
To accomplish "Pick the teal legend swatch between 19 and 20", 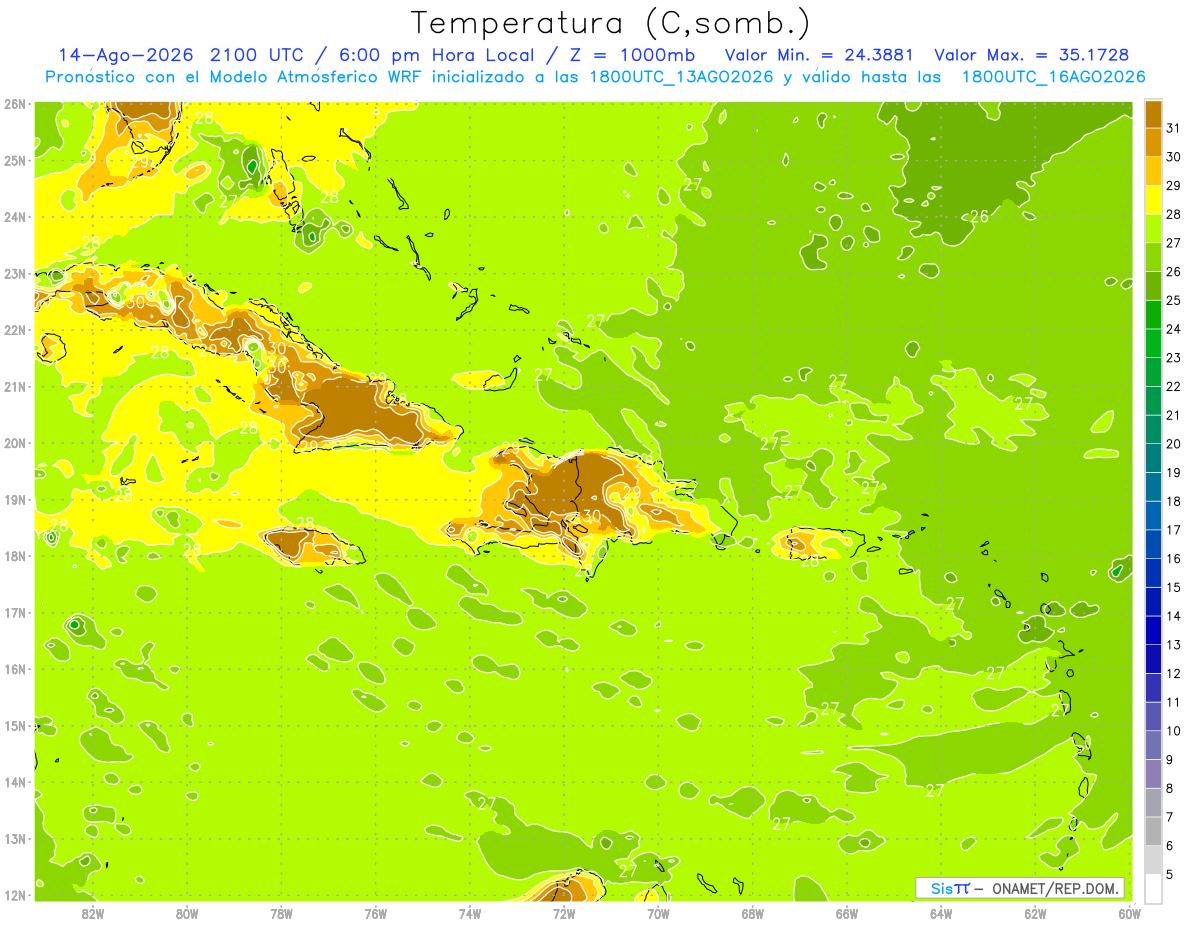I will pos(1153,458).
